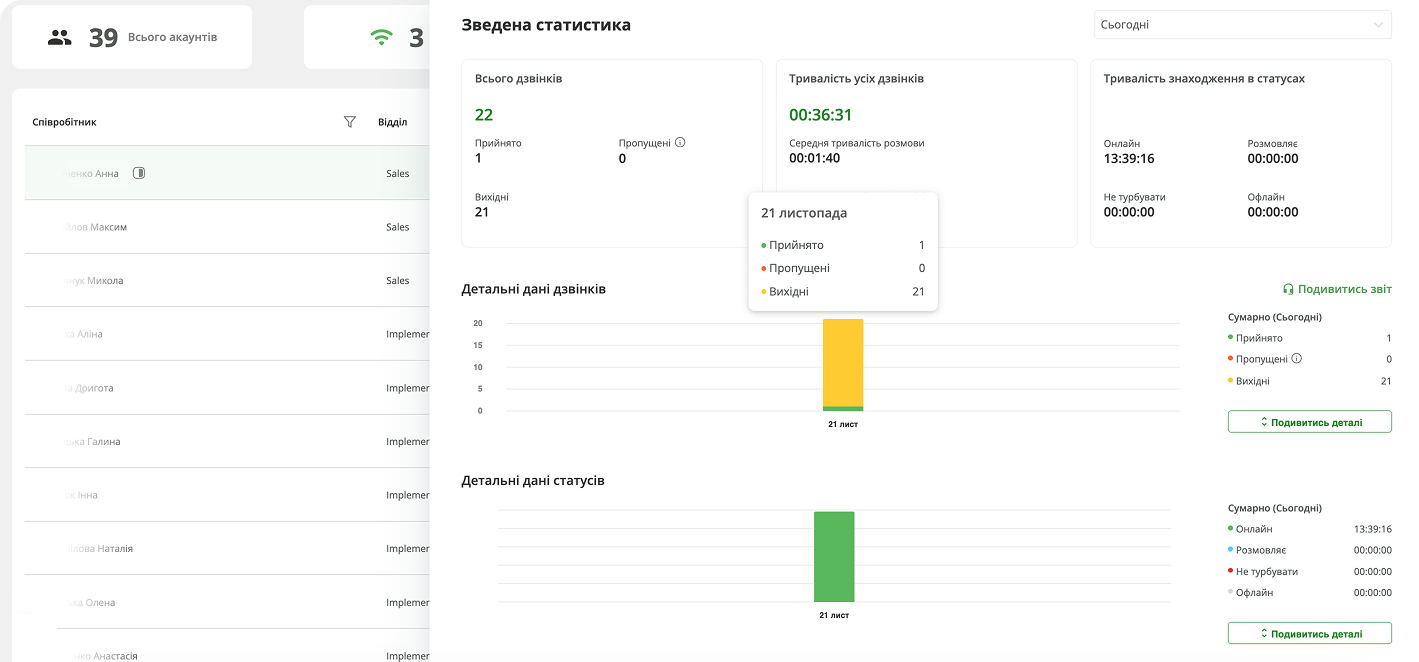Click the "Відділ" column header
This screenshot has width=1419, height=662.
click(398, 121)
